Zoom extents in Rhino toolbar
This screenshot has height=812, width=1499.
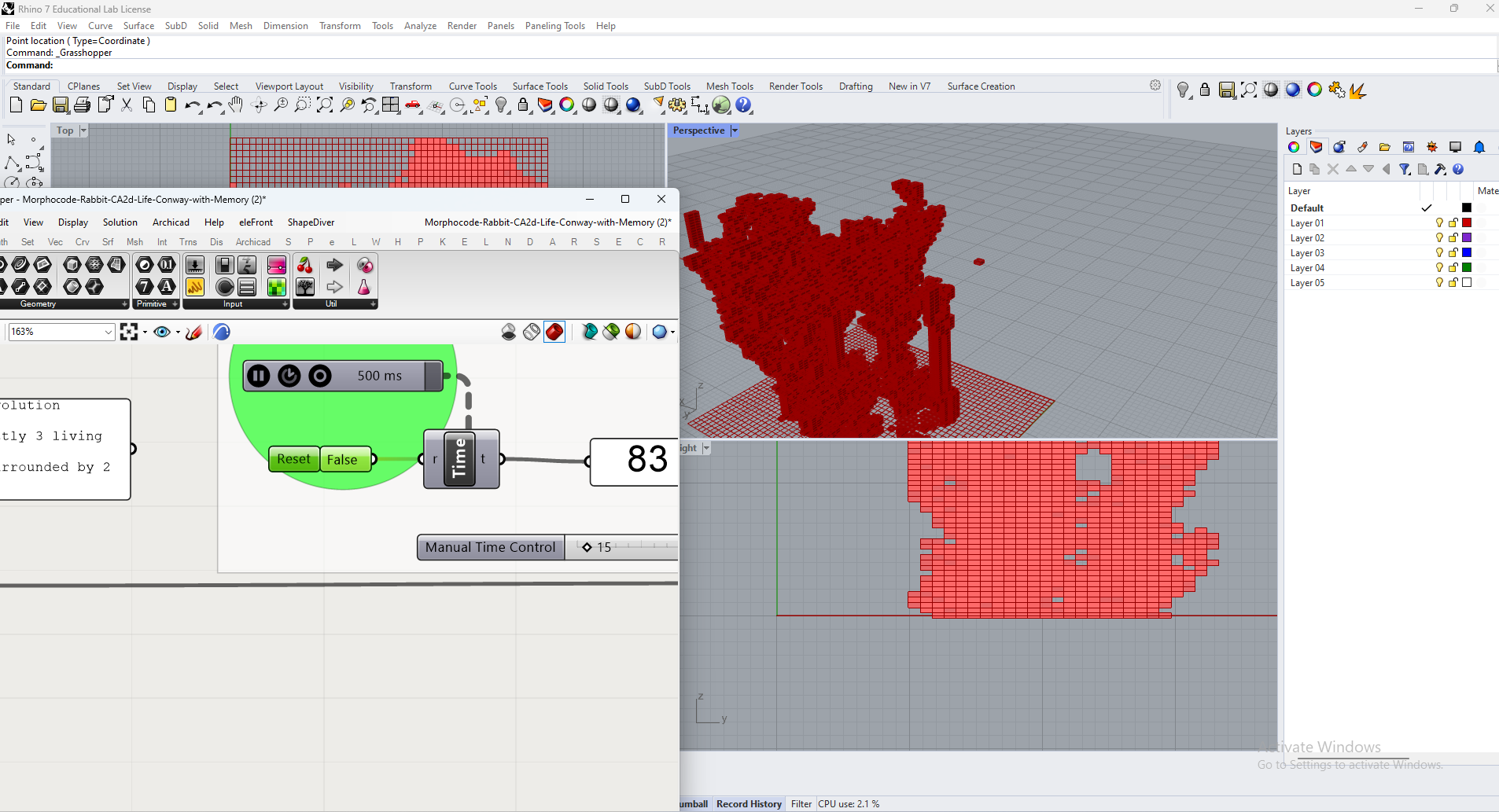point(325,105)
